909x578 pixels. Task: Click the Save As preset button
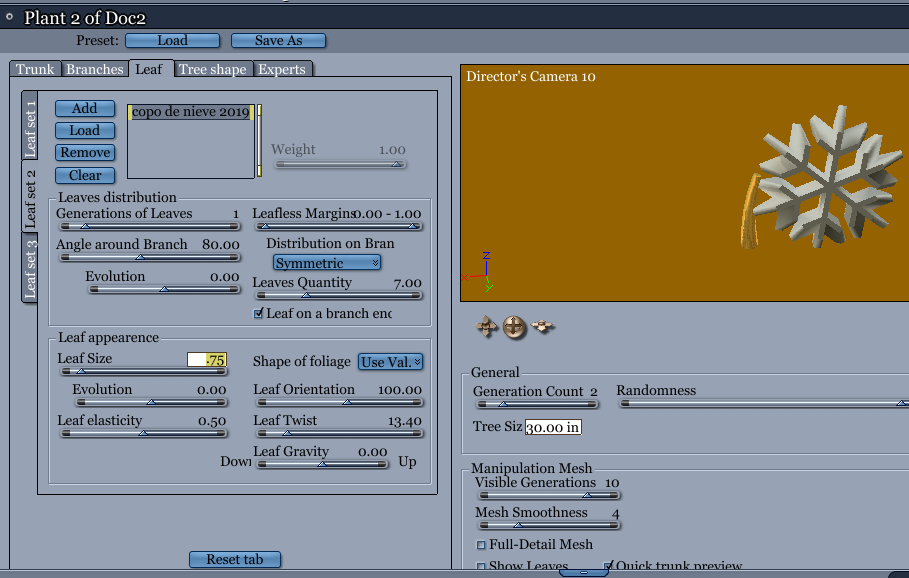(278, 41)
